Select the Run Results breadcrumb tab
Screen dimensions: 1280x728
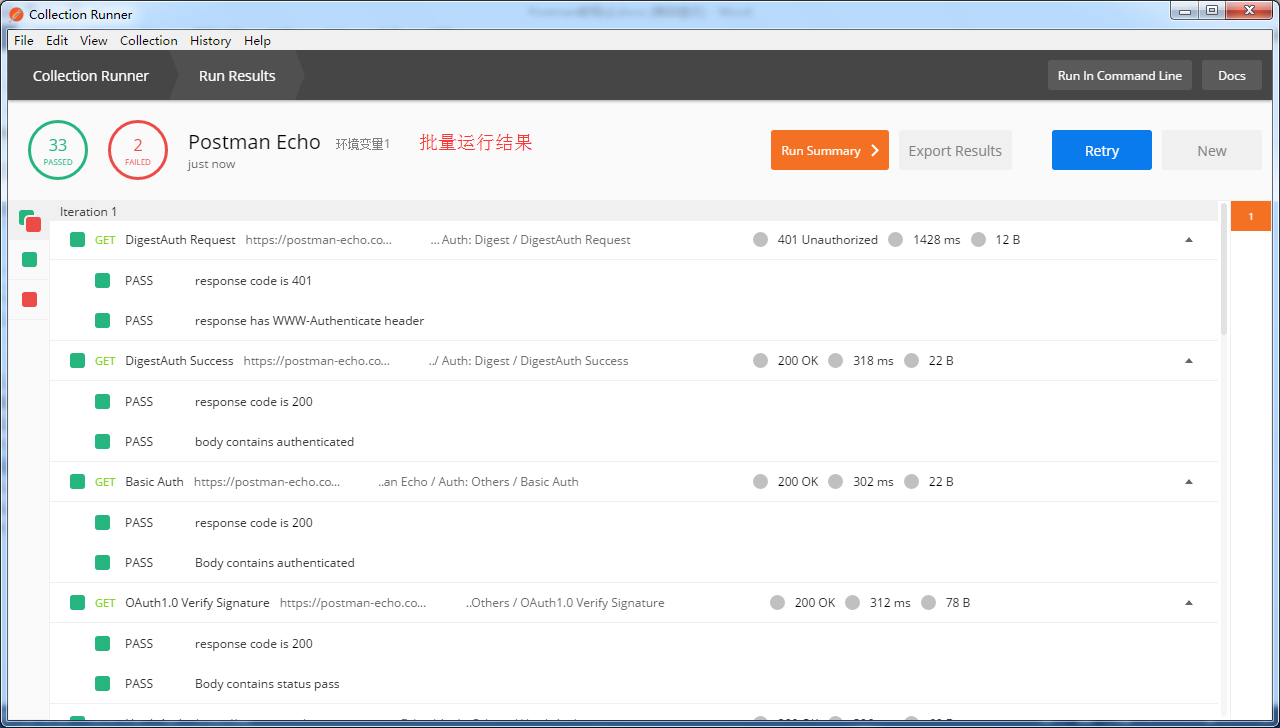pyautogui.click(x=237, y=76)
